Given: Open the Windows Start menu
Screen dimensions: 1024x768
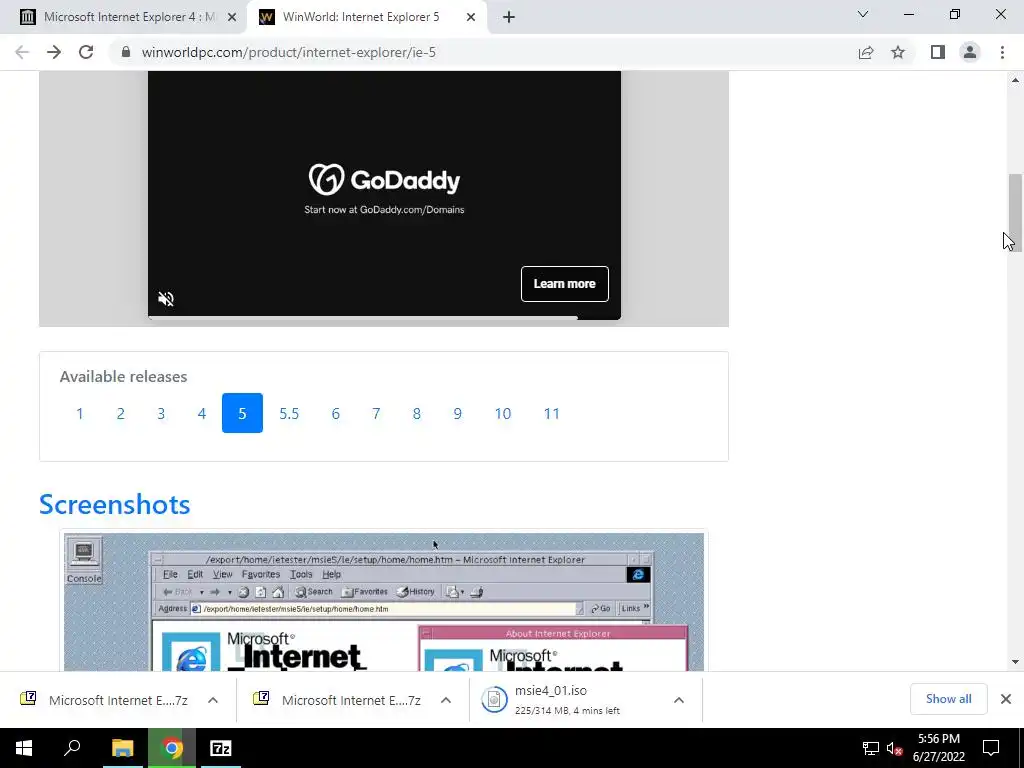Looking at the screenshot, I should (24, 748).
